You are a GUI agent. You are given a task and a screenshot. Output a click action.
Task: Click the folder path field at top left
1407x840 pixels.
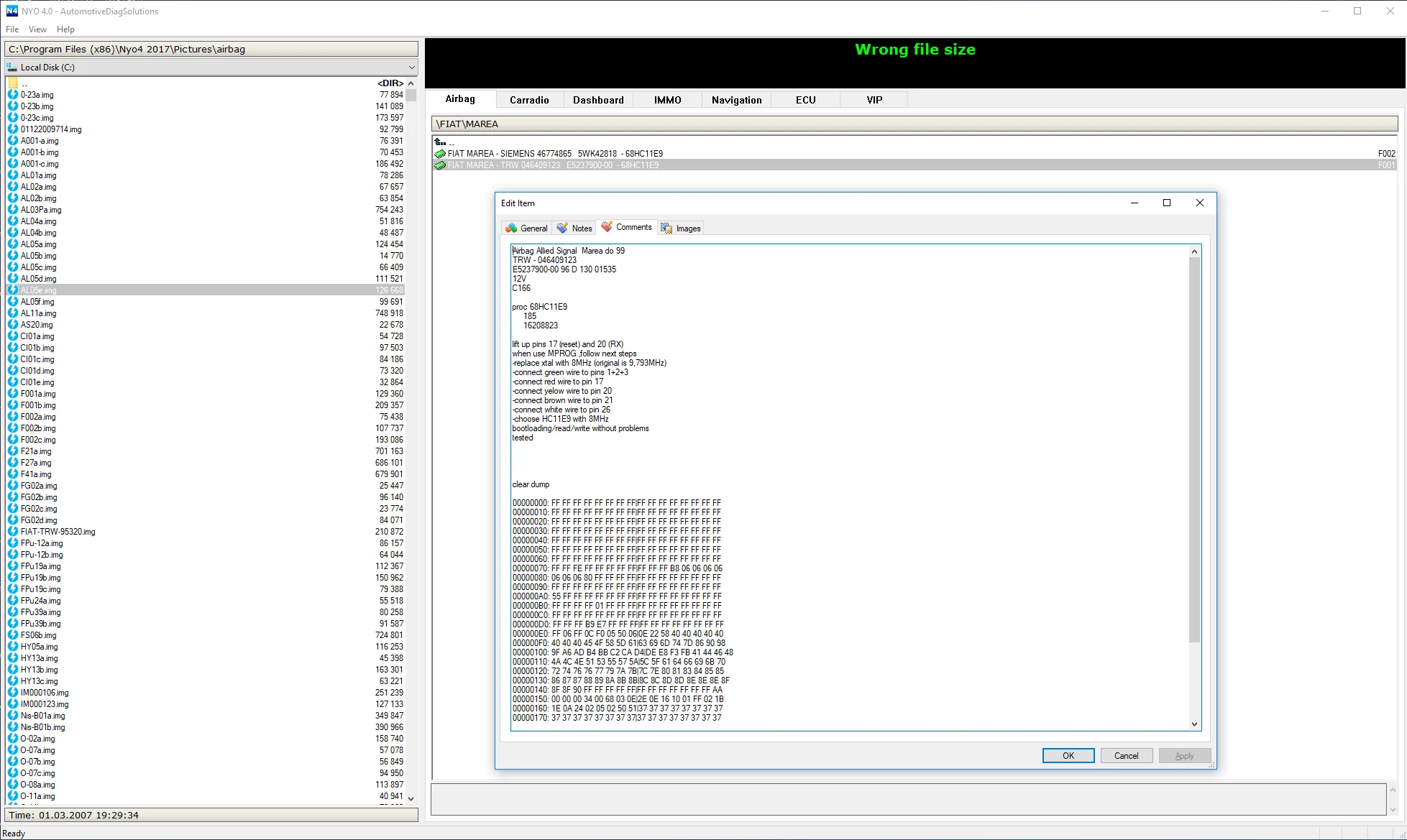coord(211,50)
